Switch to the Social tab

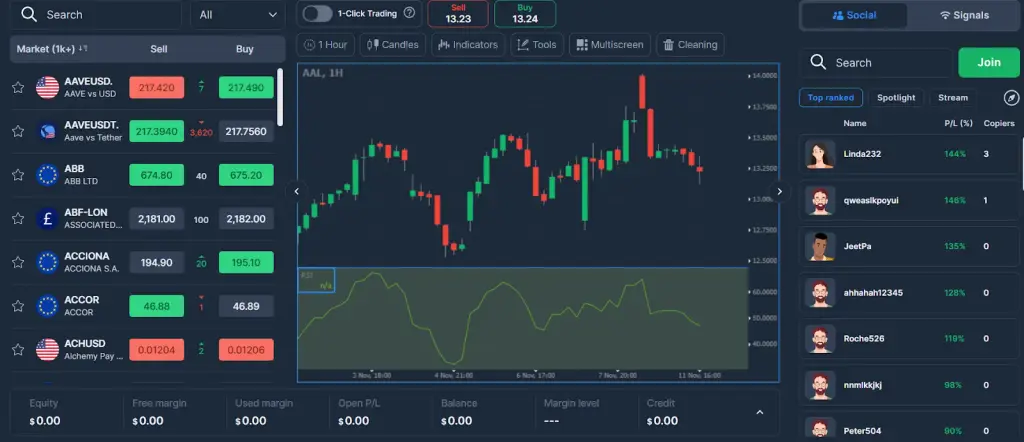tap(854, 15)
